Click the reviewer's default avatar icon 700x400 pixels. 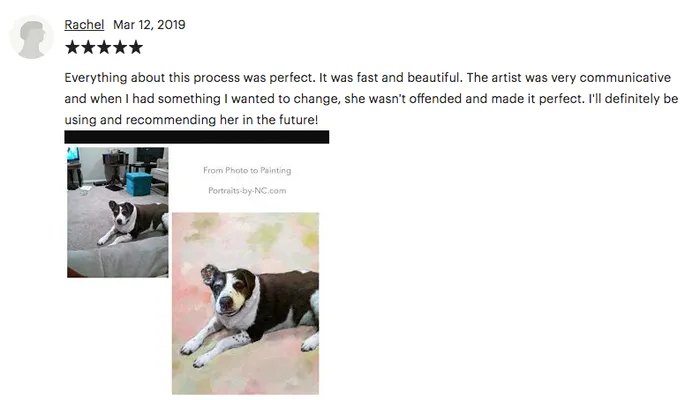pos(31,37)
